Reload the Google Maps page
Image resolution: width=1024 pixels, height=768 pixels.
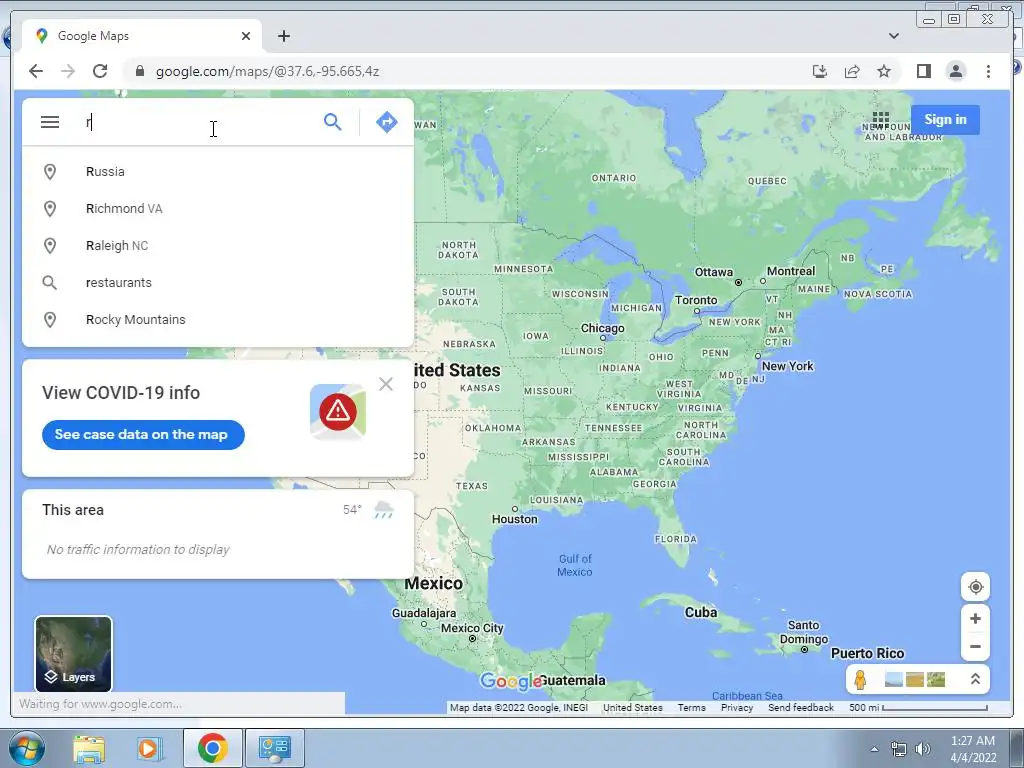100,71
